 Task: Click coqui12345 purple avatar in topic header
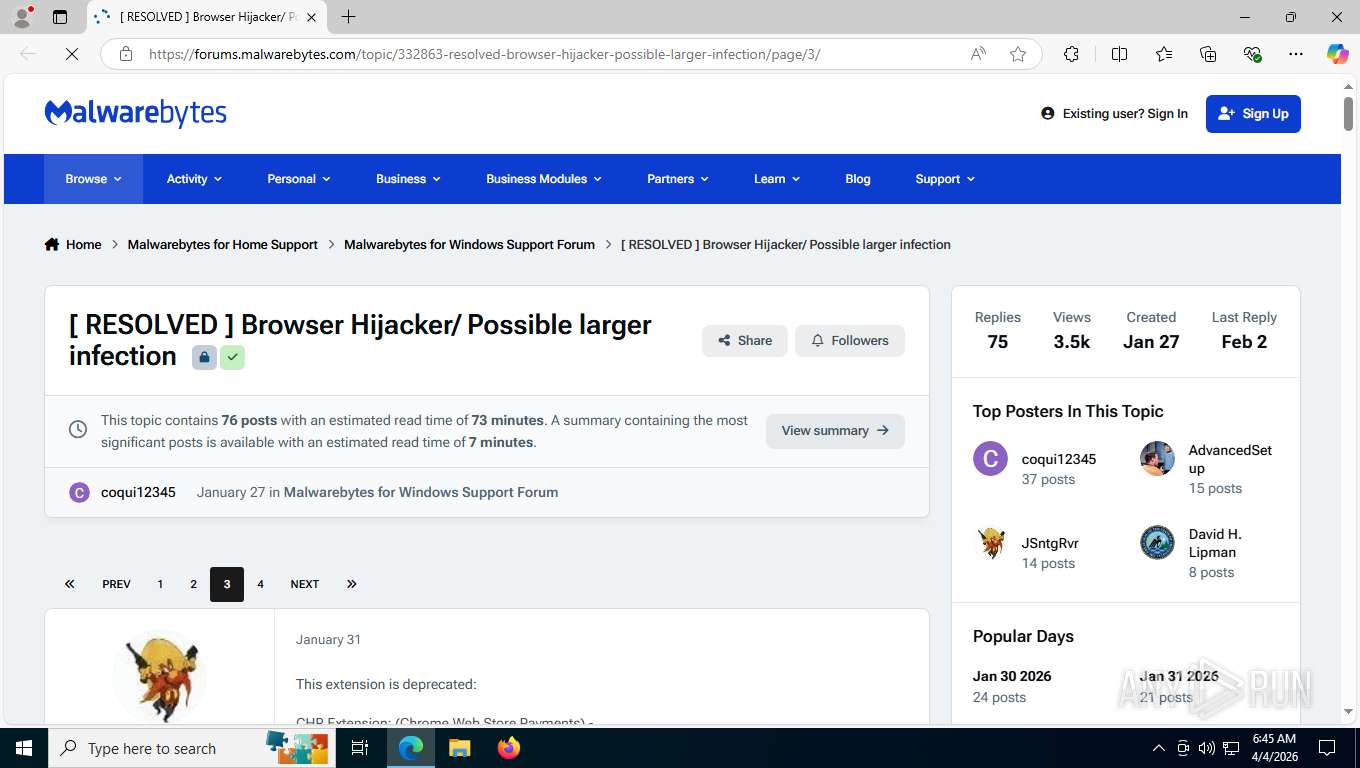[79, 492]
